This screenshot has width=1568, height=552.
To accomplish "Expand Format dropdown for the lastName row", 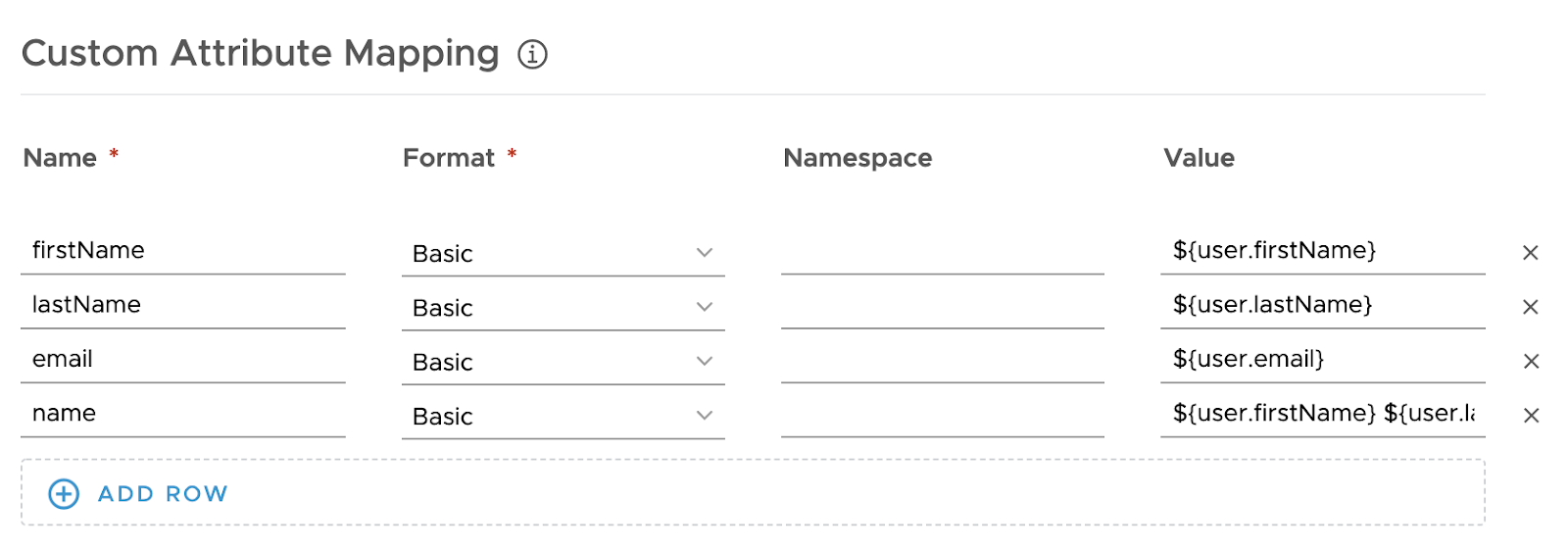I will click(x=704, y=307).
